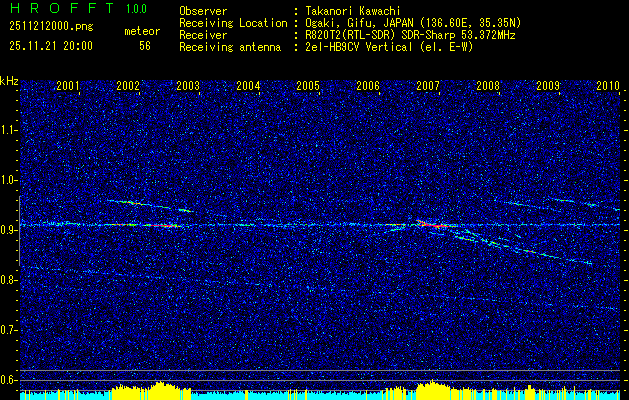Click the 0.6 kHz frequency label
This screenshot has width=629, height=400.
tap(8, 380)
